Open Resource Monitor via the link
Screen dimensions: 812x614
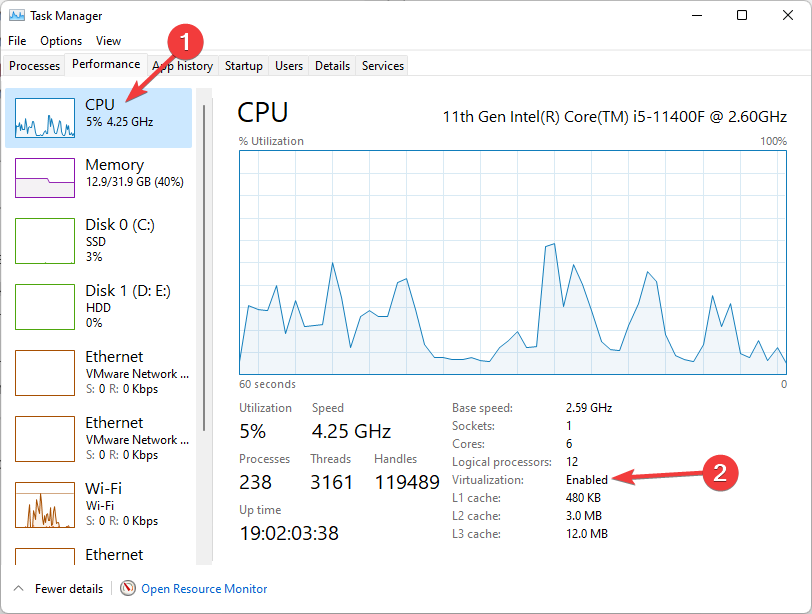[203, 589]
